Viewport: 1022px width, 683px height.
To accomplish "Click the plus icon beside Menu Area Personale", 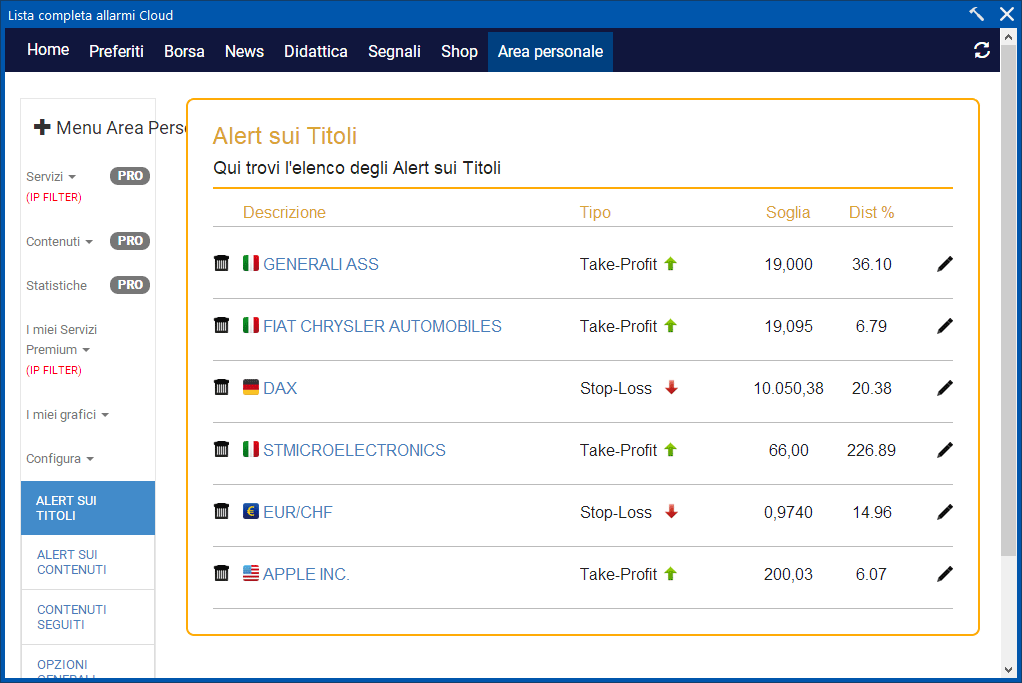I will point(42,127).
